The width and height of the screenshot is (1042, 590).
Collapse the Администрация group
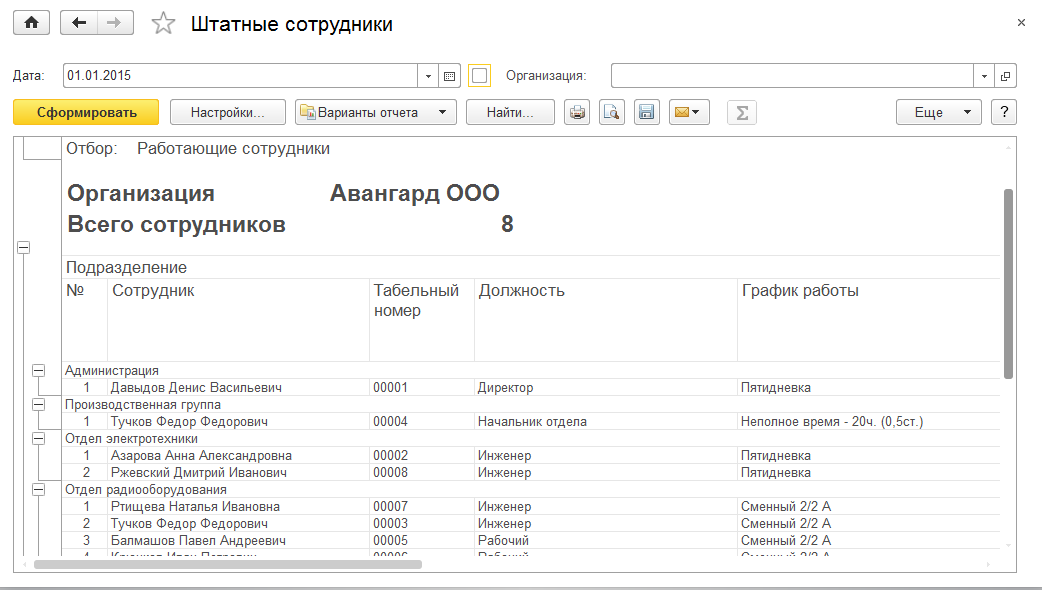pyautogui.click(x=39, y=370)
